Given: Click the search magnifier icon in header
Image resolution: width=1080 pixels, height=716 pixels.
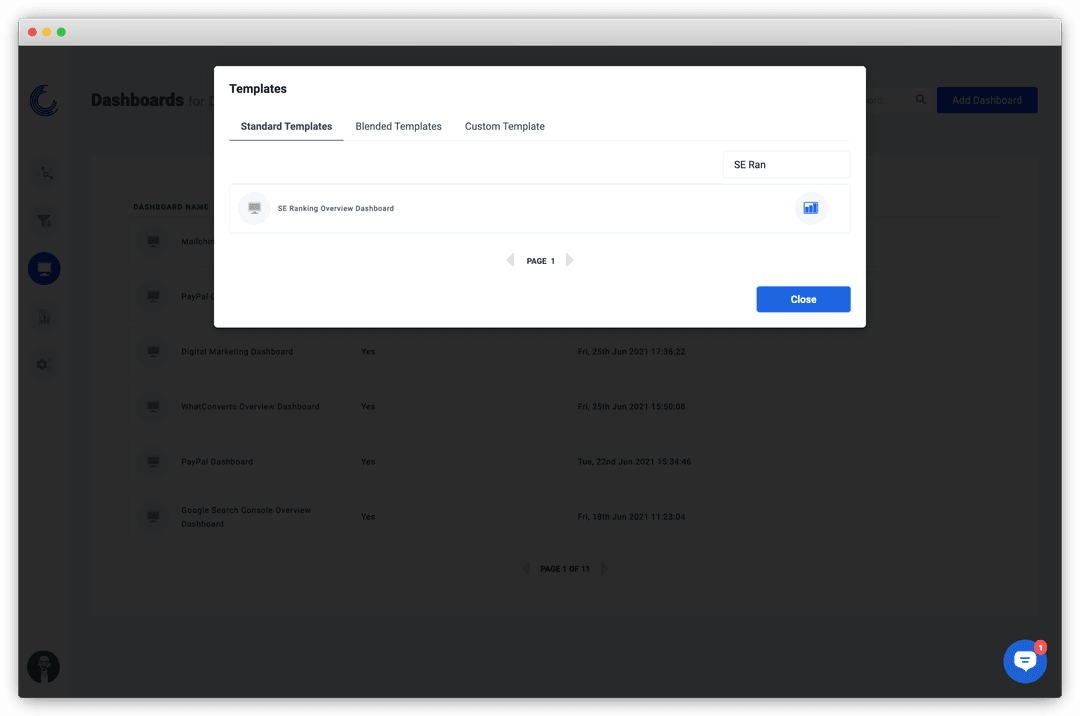Looking at the screenshot, I should coord(920,100).
